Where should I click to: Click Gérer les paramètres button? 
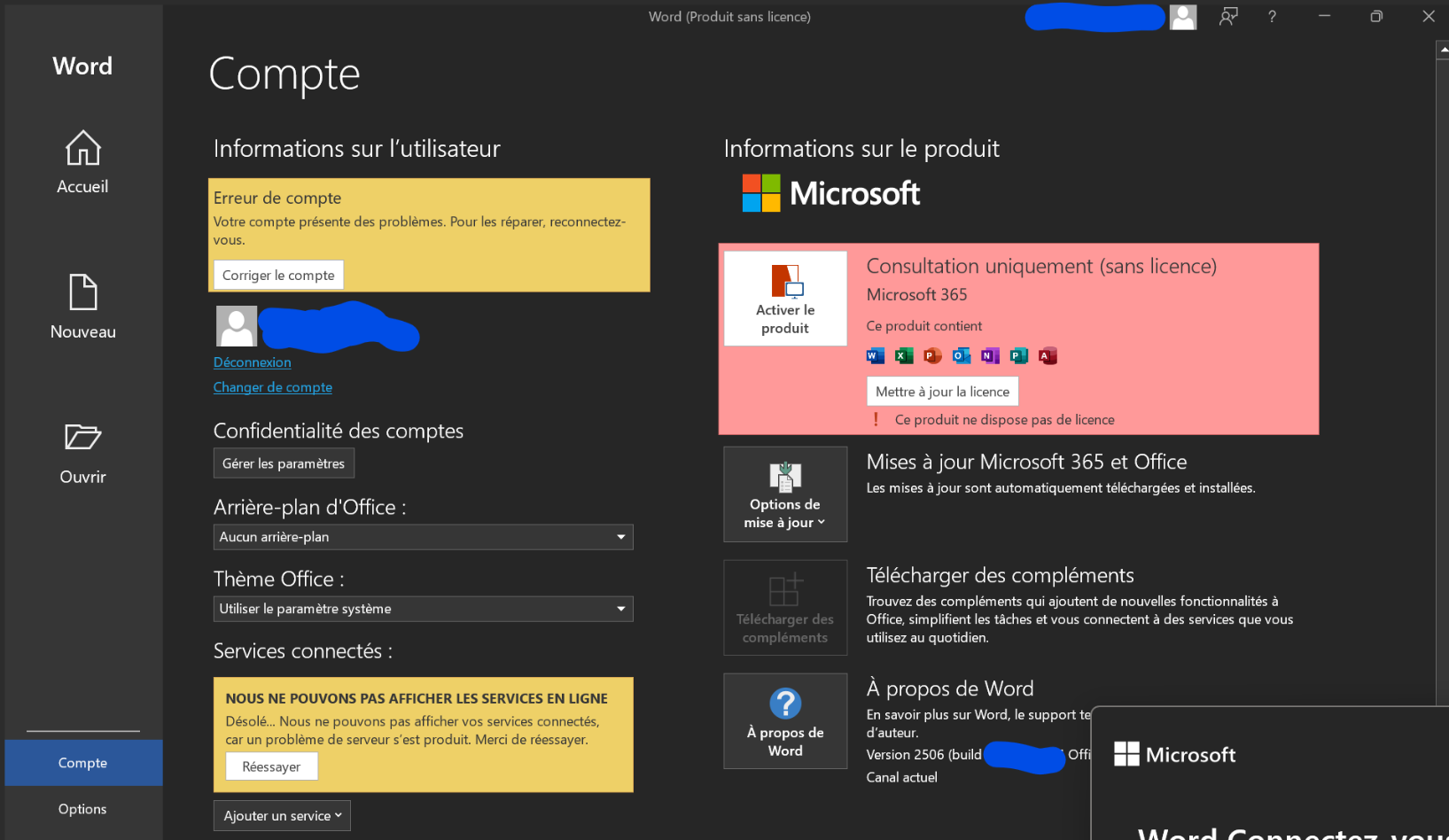point(284,463)
